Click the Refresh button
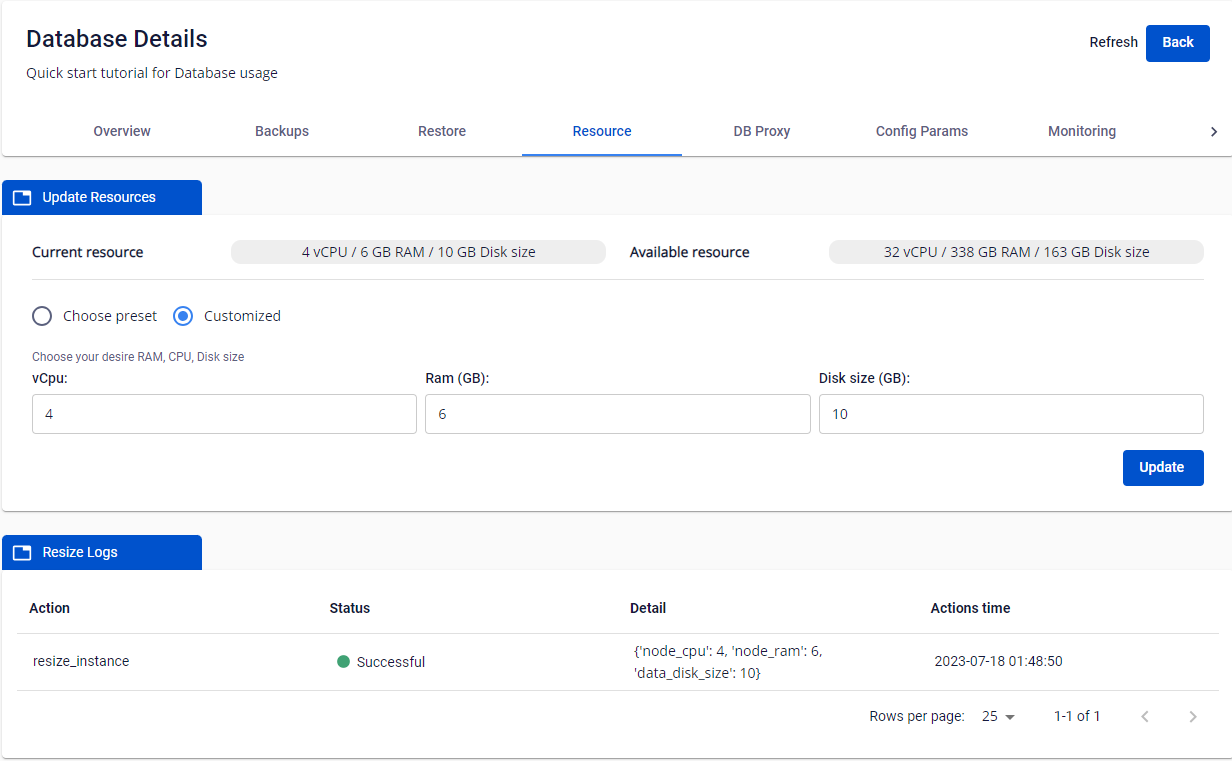The image size is (1232, 761). 1114,42
